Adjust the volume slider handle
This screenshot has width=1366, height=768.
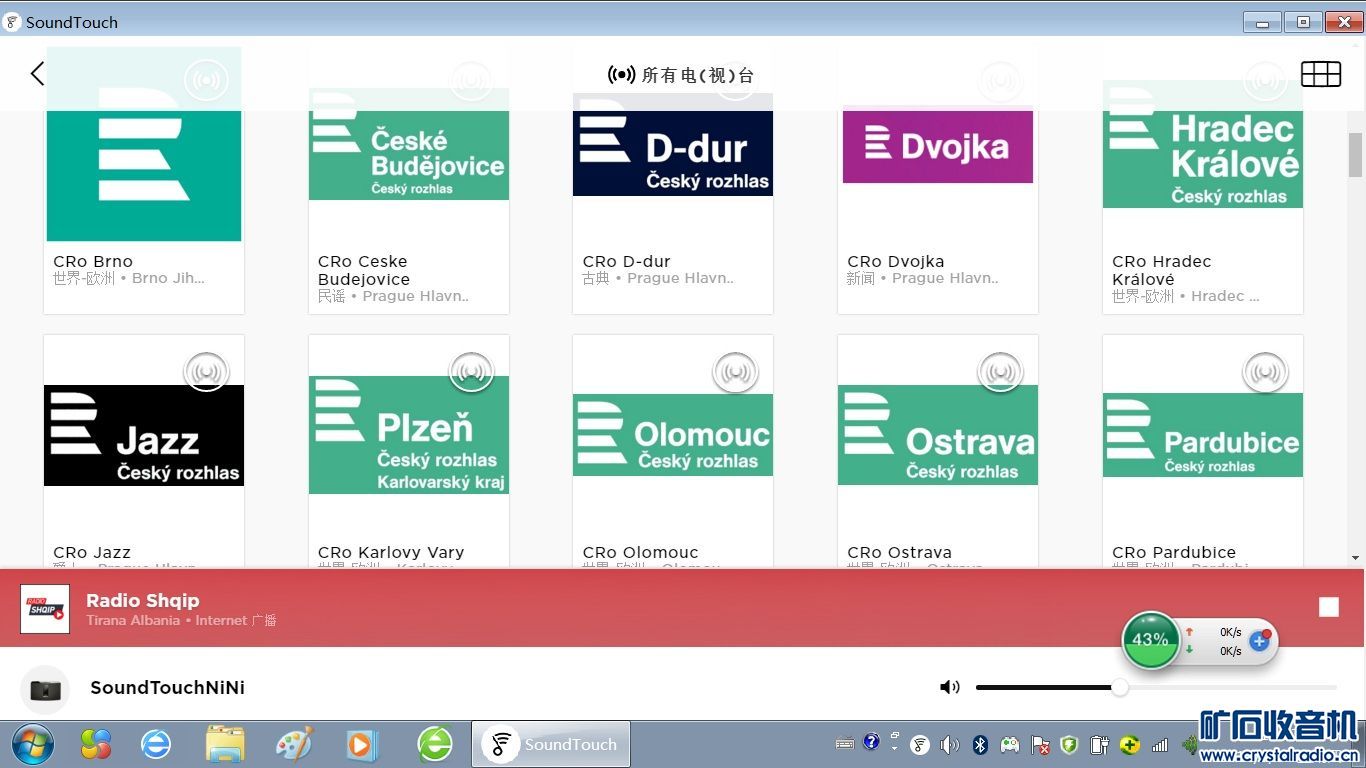click(1120, 687)
